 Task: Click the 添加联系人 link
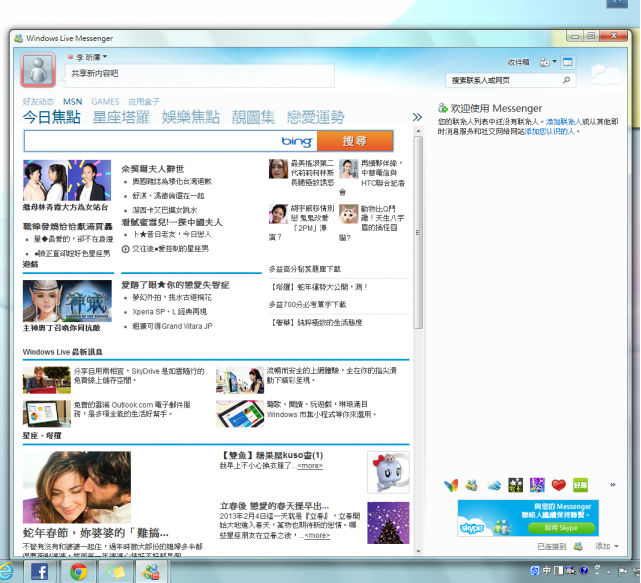point(564,122)
